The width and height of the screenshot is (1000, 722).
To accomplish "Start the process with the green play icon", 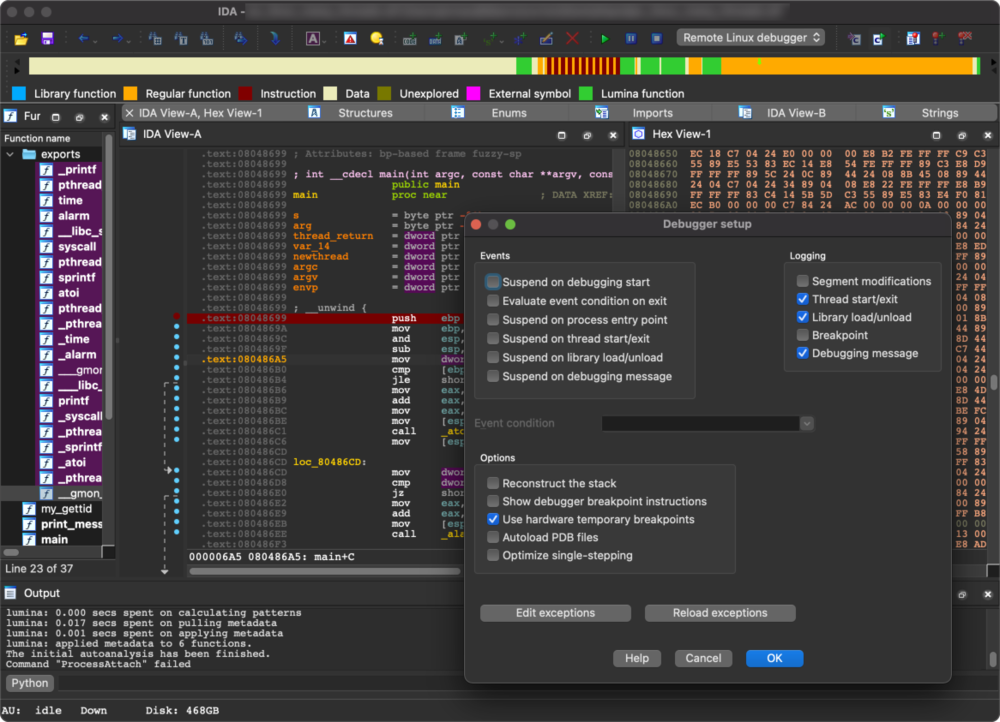I will 604,37.
